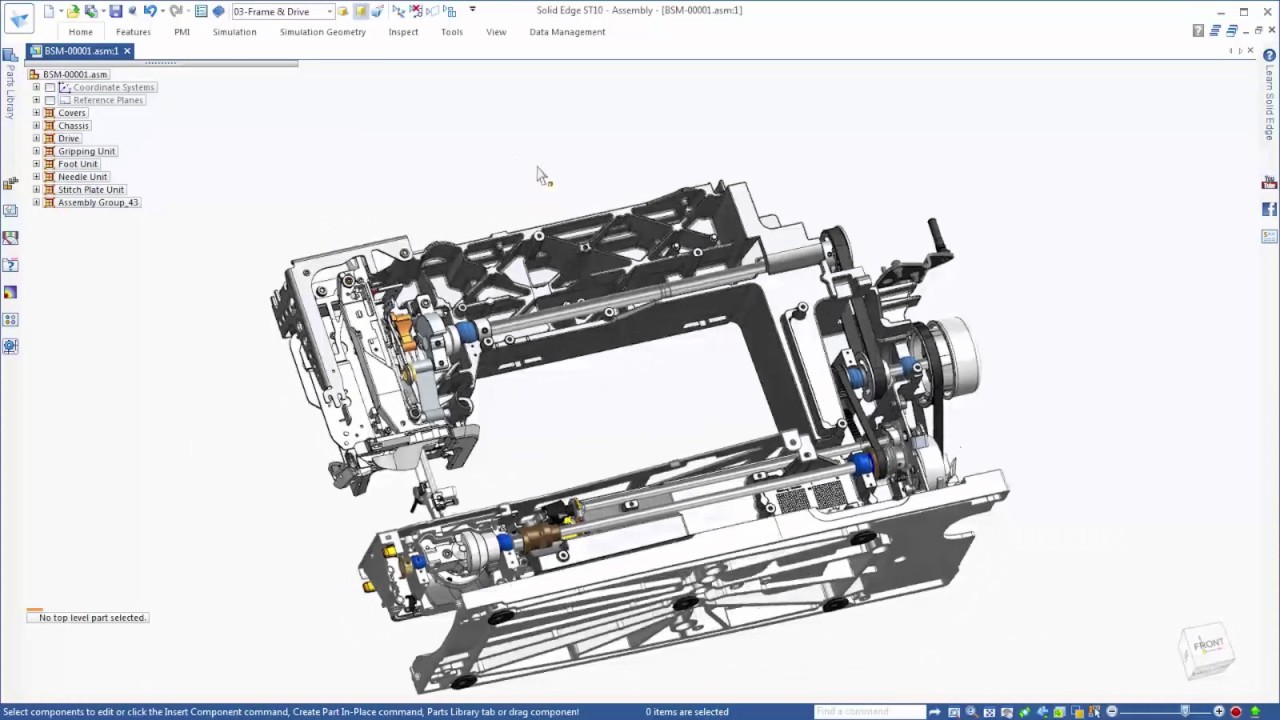
Task: Expand the Needle Unit tree node
Action: [x=36, y=177]
